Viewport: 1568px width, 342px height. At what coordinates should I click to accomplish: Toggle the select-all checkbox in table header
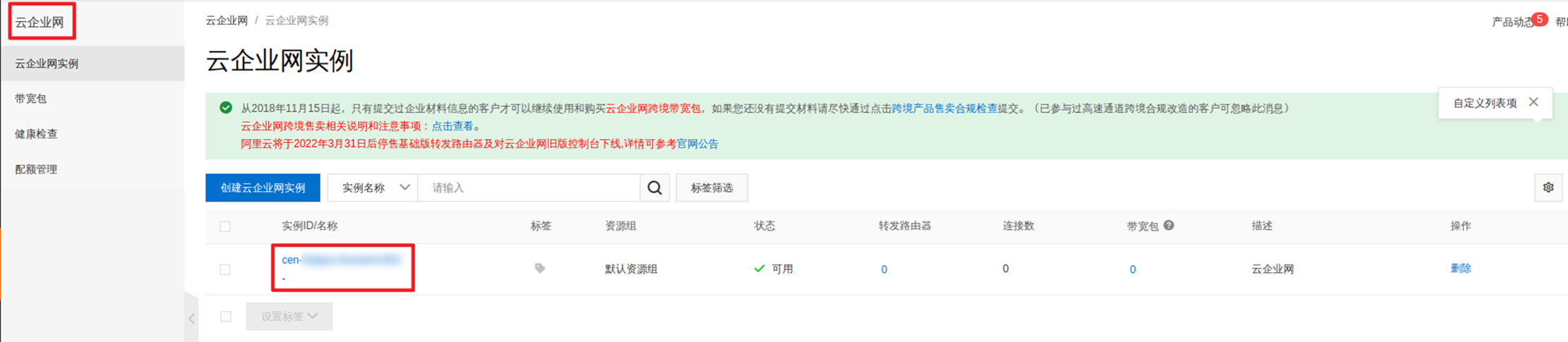[x=225, y=226]
